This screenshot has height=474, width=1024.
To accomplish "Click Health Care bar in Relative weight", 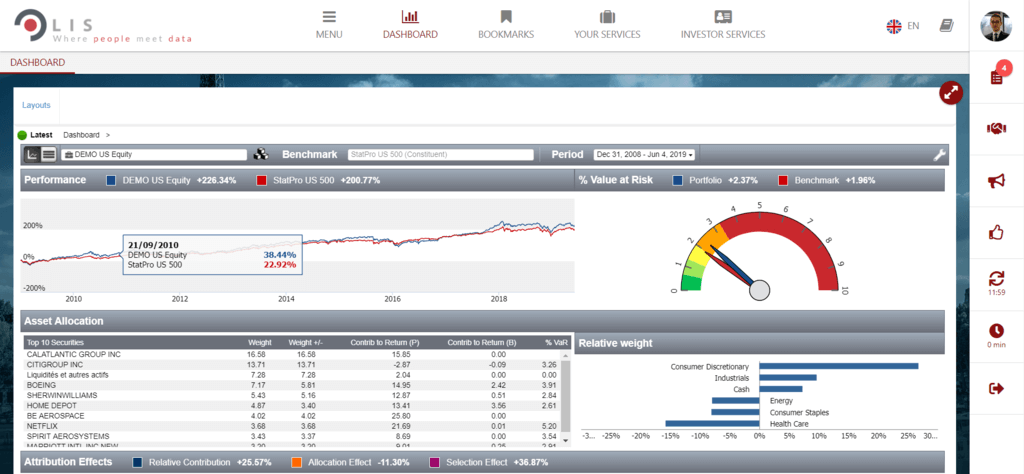I will (x=712, y=424).
